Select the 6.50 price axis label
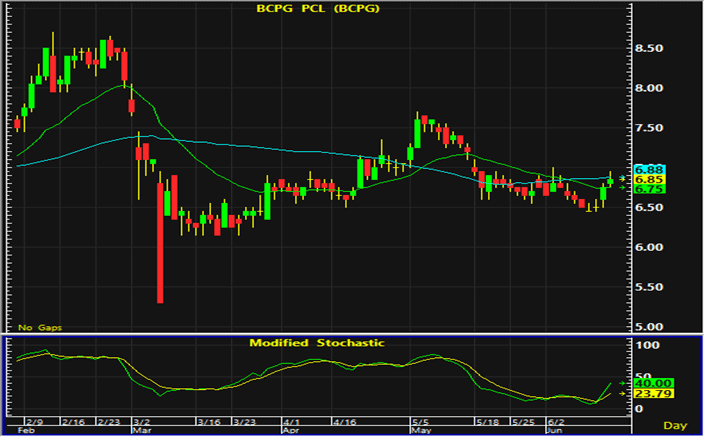Screen dimensions: 705x437 pos(649,208)
